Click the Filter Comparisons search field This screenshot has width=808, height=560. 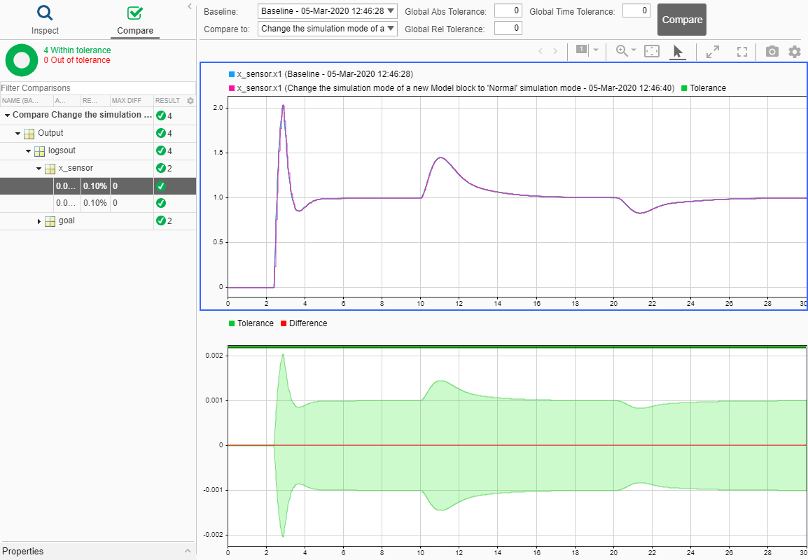point(98,88)
